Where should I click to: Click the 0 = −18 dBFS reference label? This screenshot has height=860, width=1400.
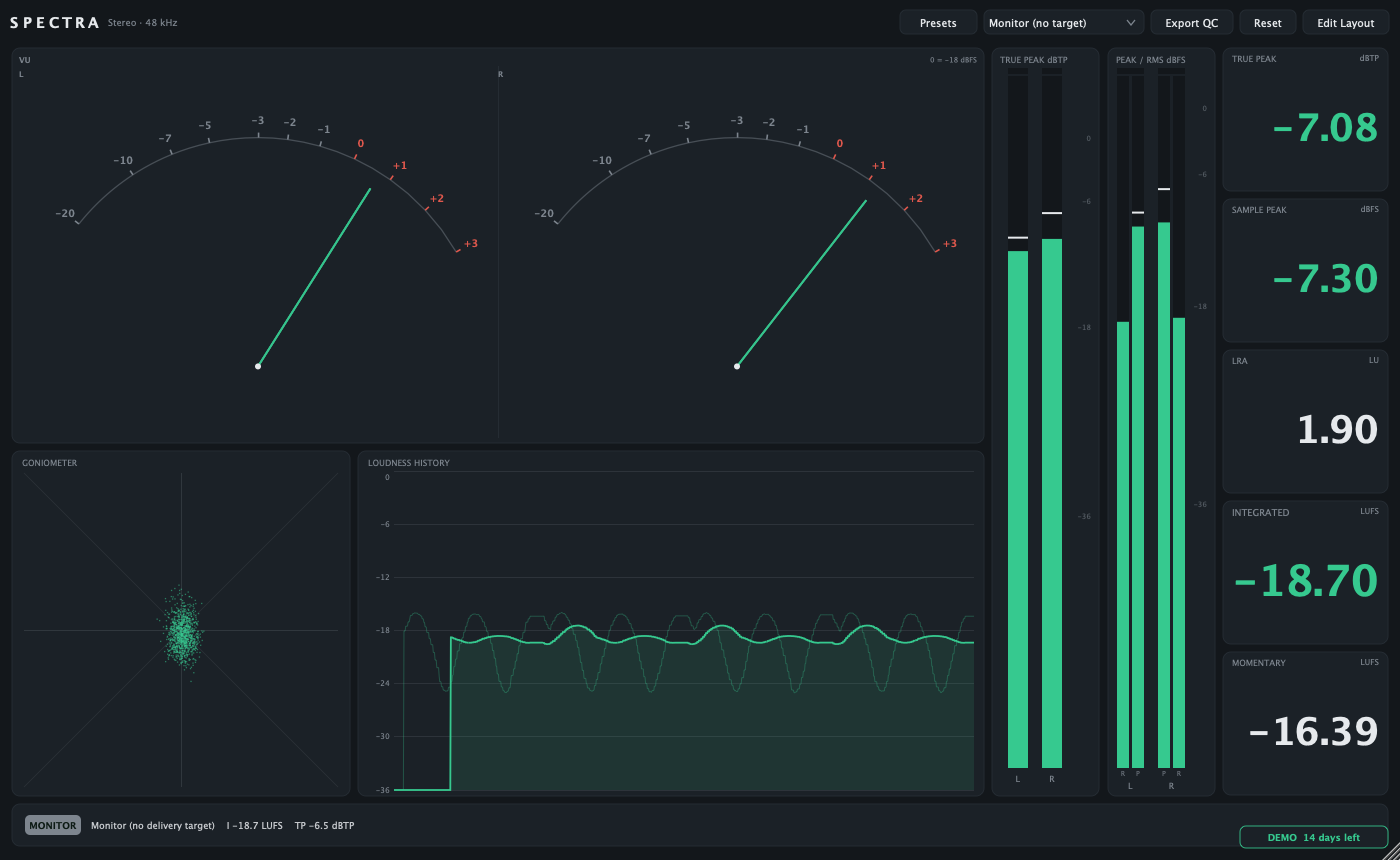pos(953,60)
